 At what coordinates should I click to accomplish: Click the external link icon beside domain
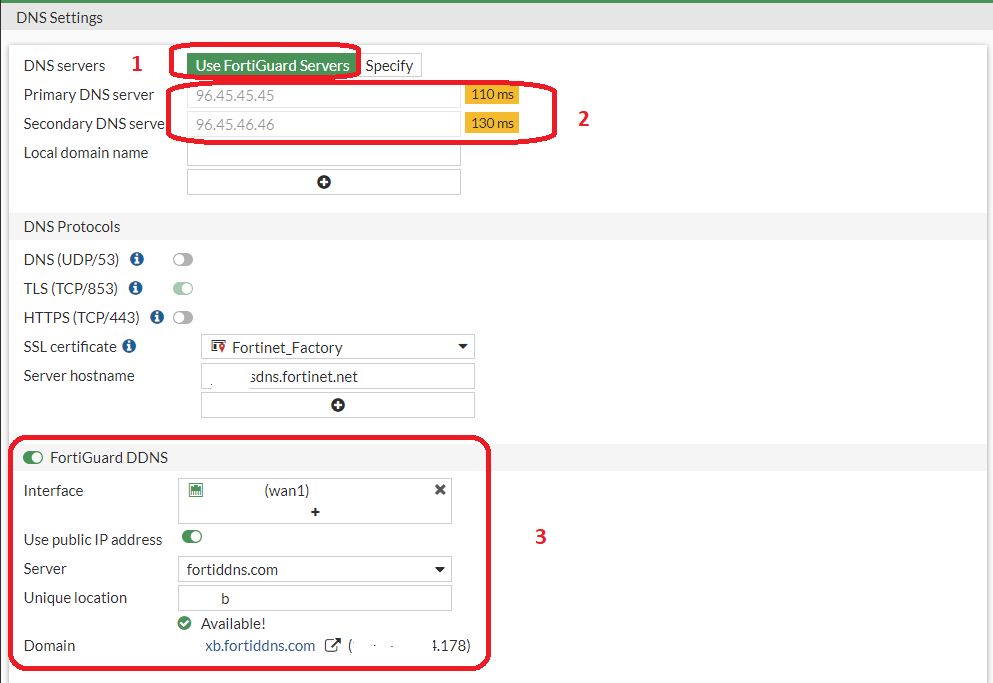(x=332, y=645)
